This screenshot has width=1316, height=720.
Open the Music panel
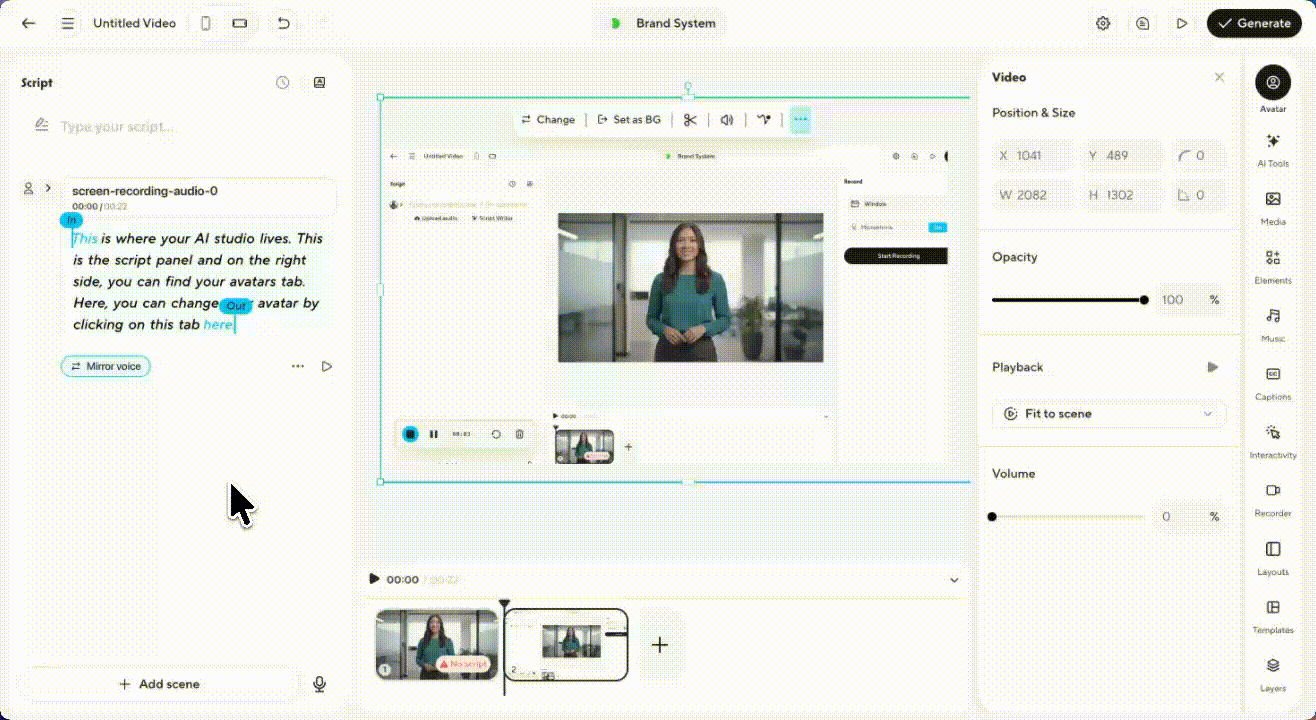1272,322
